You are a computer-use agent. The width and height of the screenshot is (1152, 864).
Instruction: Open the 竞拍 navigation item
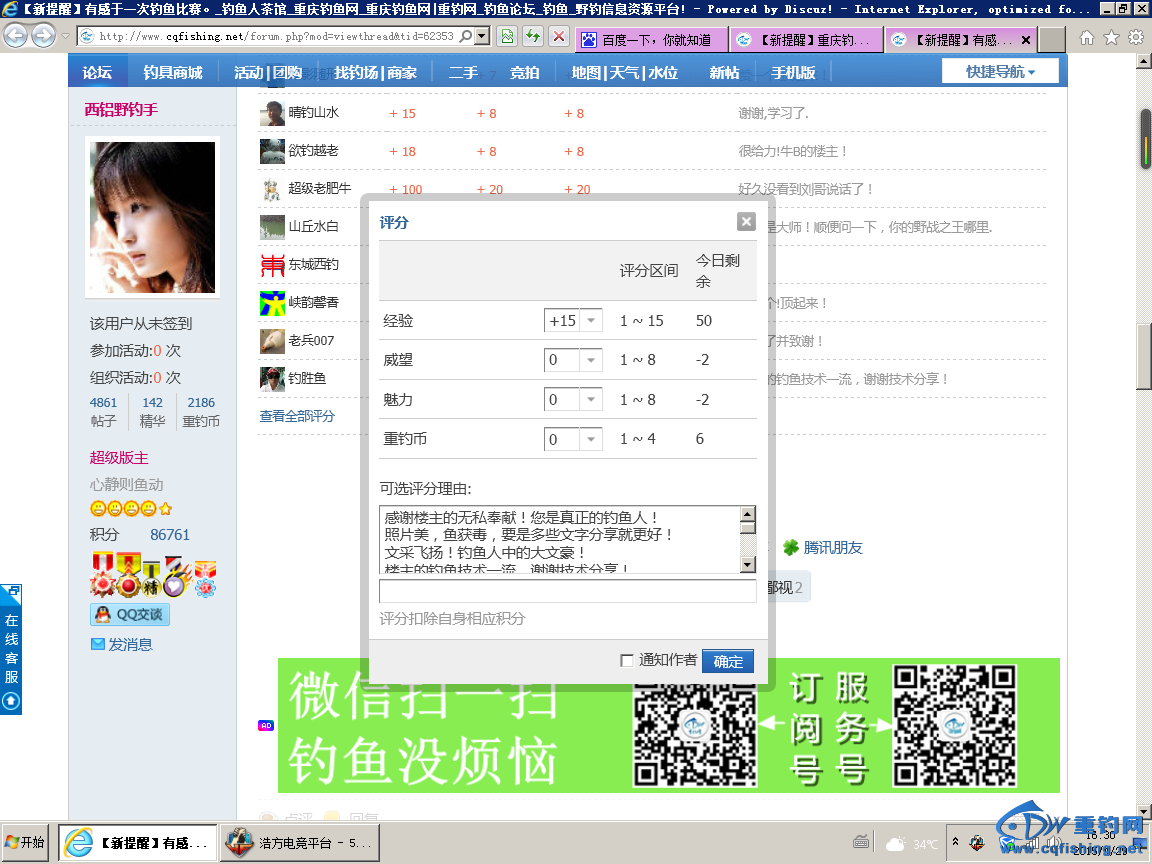pyautogui.click(x=524, y=72)
